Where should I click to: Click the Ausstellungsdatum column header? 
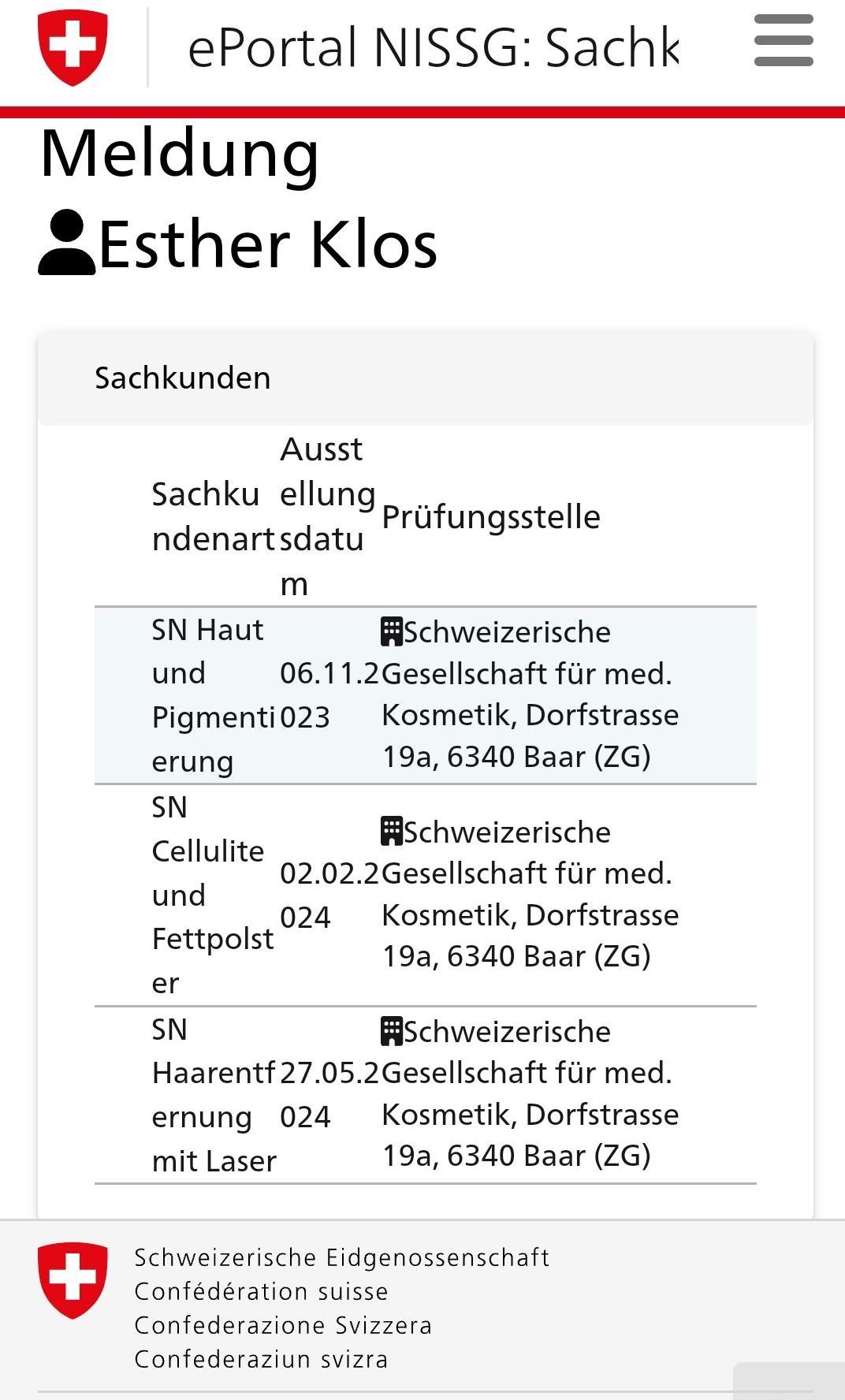pyautogui.click(x=327, y=516)
